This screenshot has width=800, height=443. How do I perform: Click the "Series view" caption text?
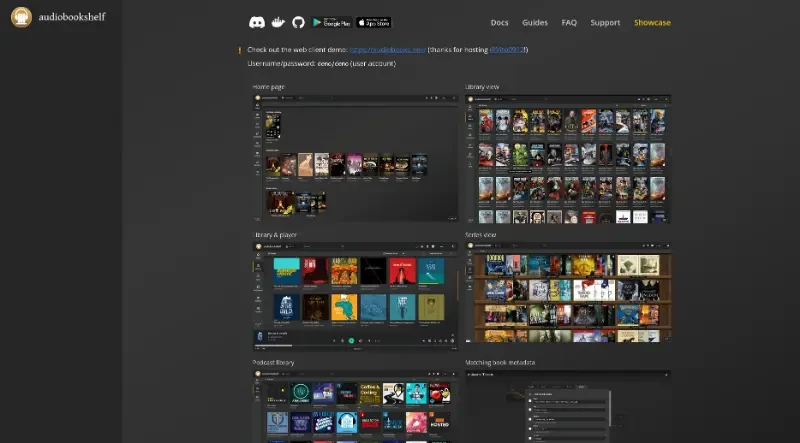(x=480, y=235)
